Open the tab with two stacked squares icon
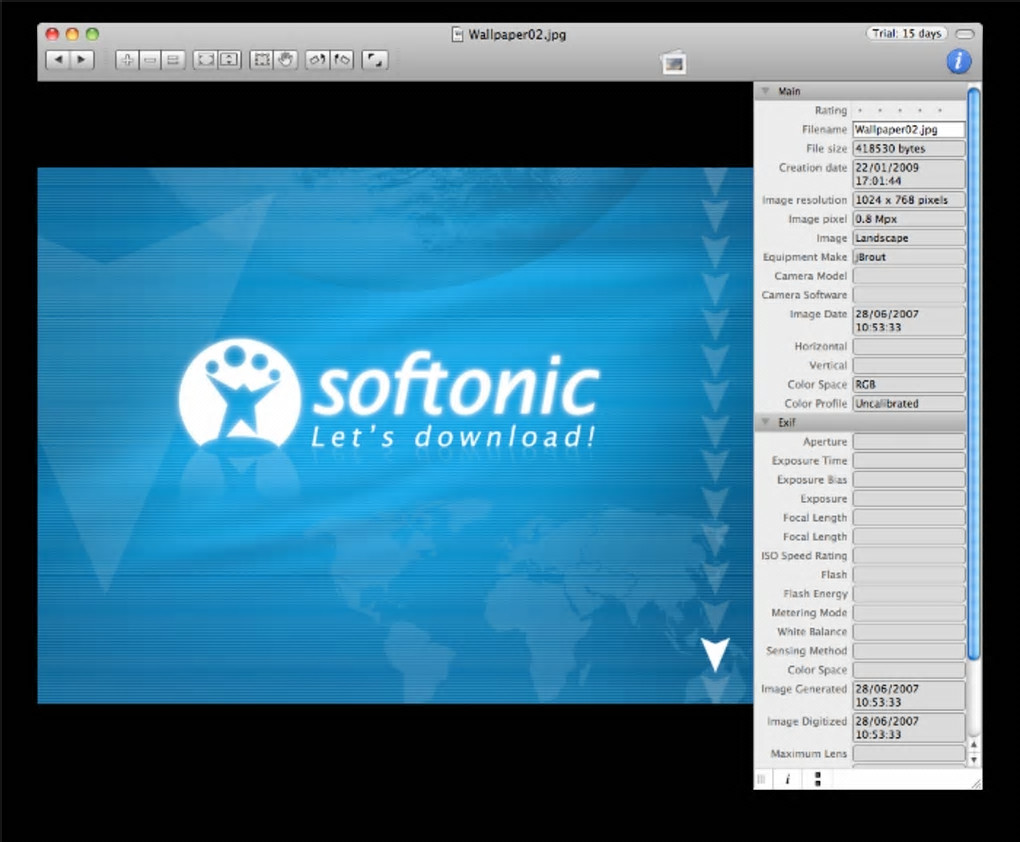This screenshot has width=1020, height=842. [818, 779]
